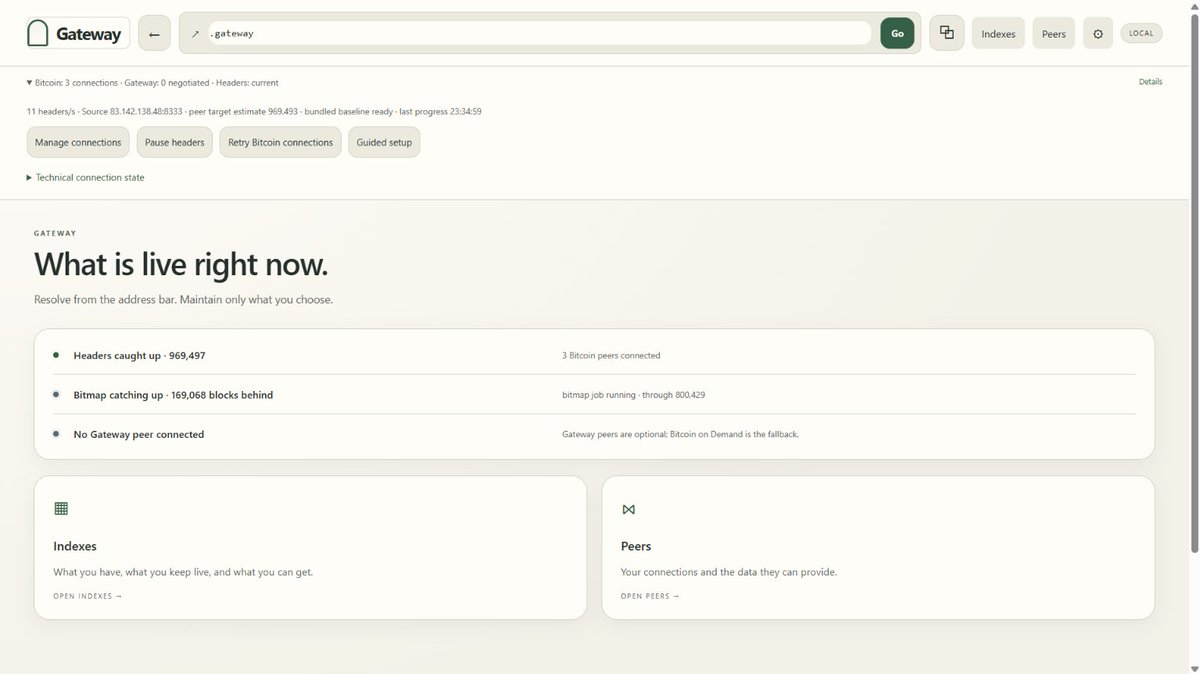The image size is (1200, 674).
Task: Click the Peers card heading
Action: (x=636, y=546)
